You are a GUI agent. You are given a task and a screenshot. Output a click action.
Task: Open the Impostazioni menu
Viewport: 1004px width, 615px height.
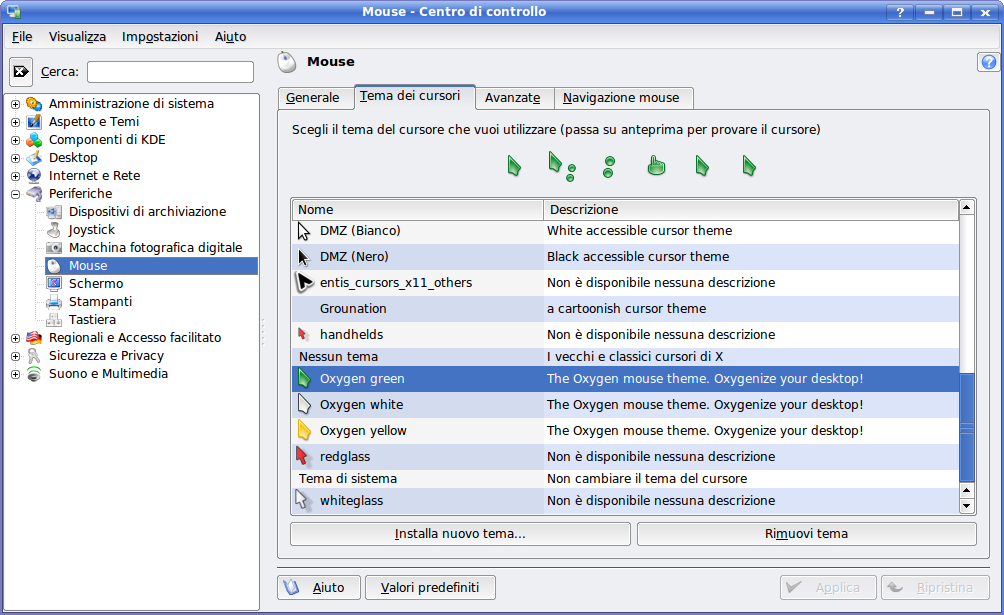(x=160, y=37)
